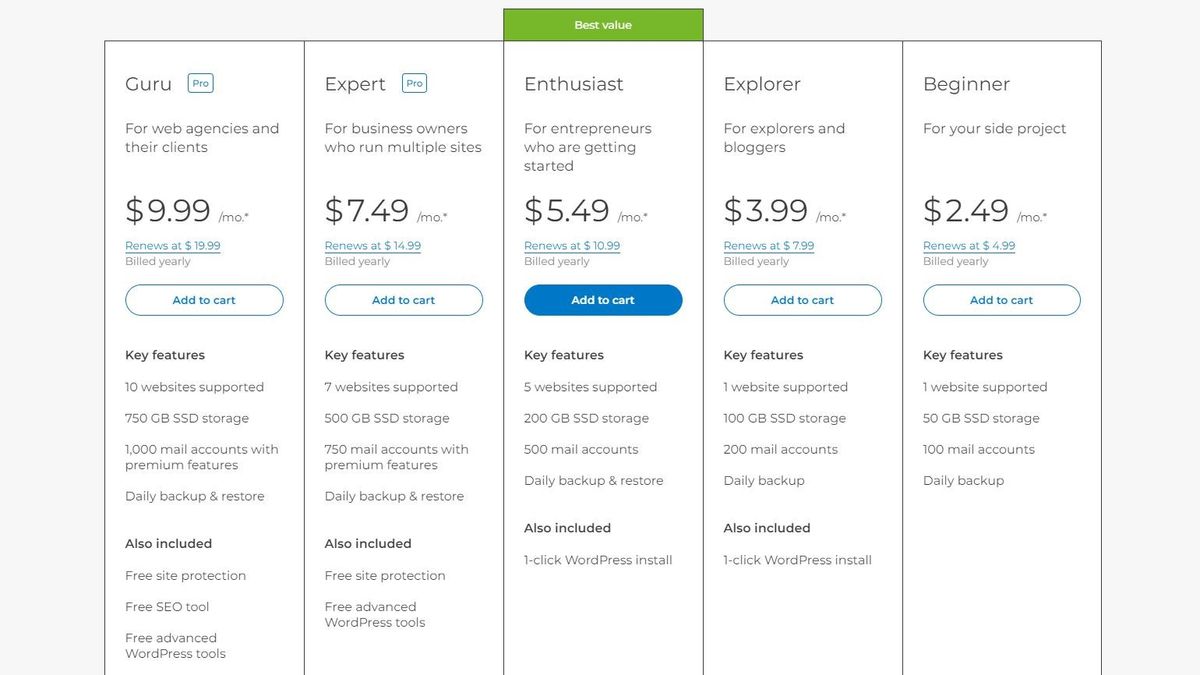The width and height of the screenshot is (1200, 675).
Task: Add the Expert plan to cart
Action: tap(403, 300)
